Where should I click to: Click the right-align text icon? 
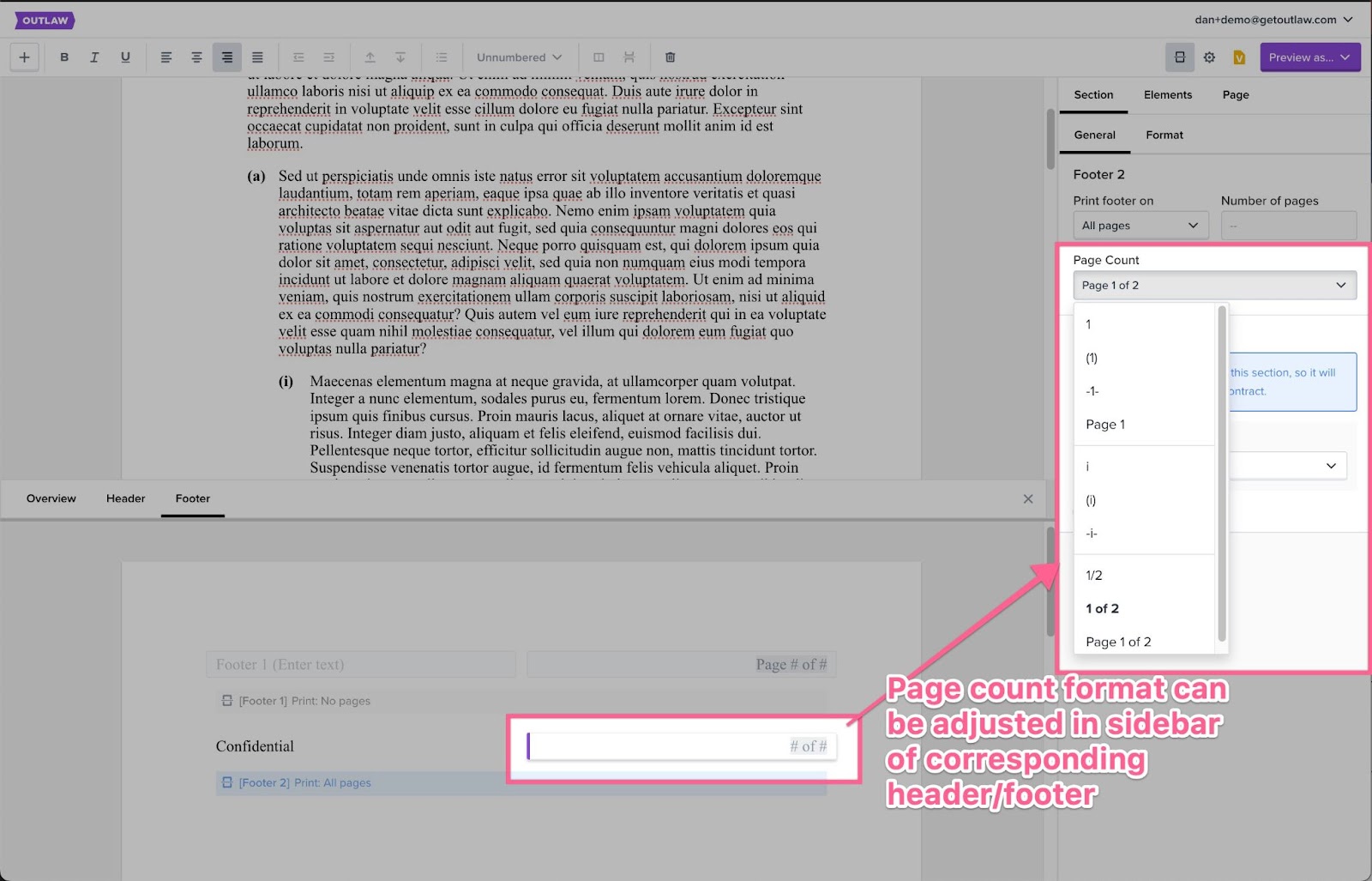point(227,57)
